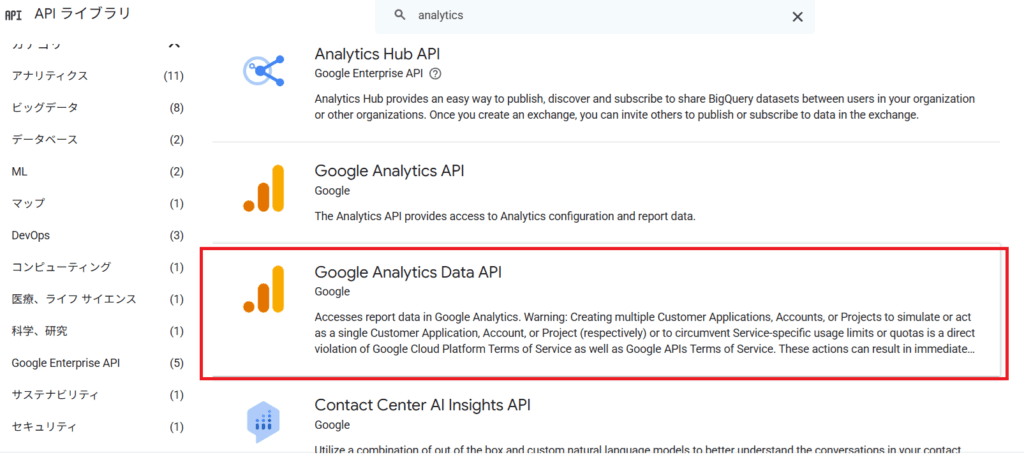Screen dimensions: 1024x462
Task: Choose the DevOps category filter
Action: [x=31, y=235]
